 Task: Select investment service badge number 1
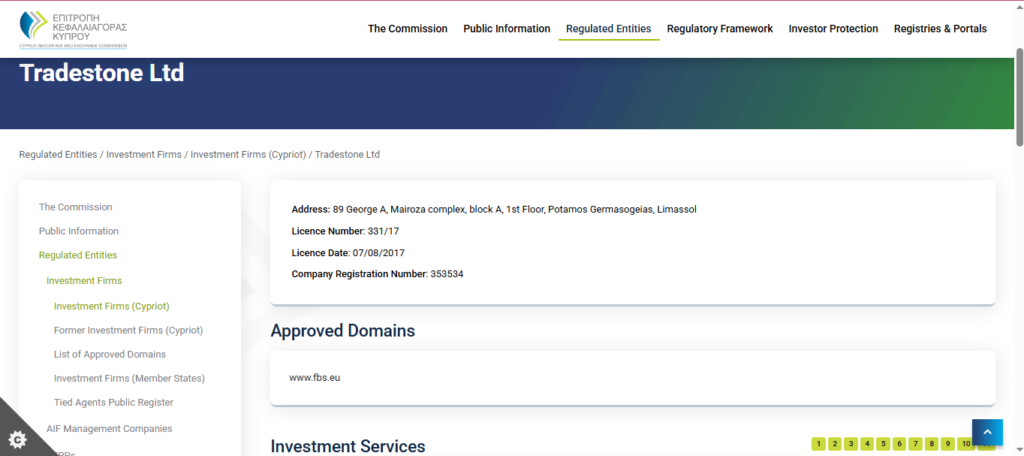(818, 443)
